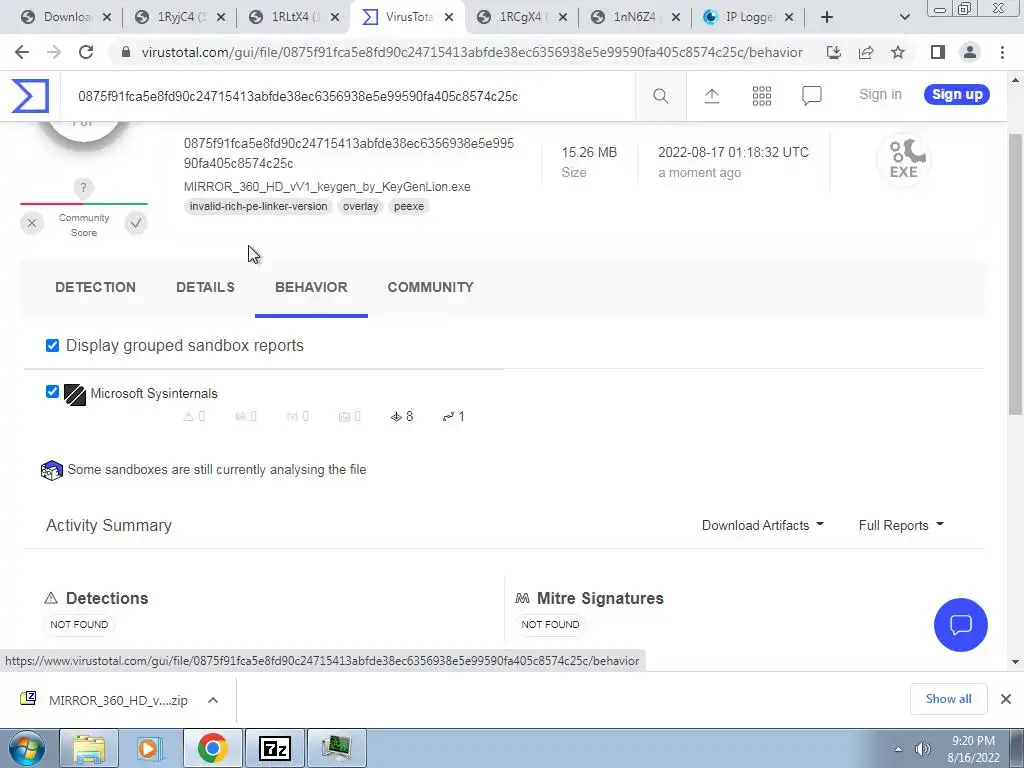Click the Chrome forward arrow
This screenshot has width=1024, height=768.
(54, 52)
